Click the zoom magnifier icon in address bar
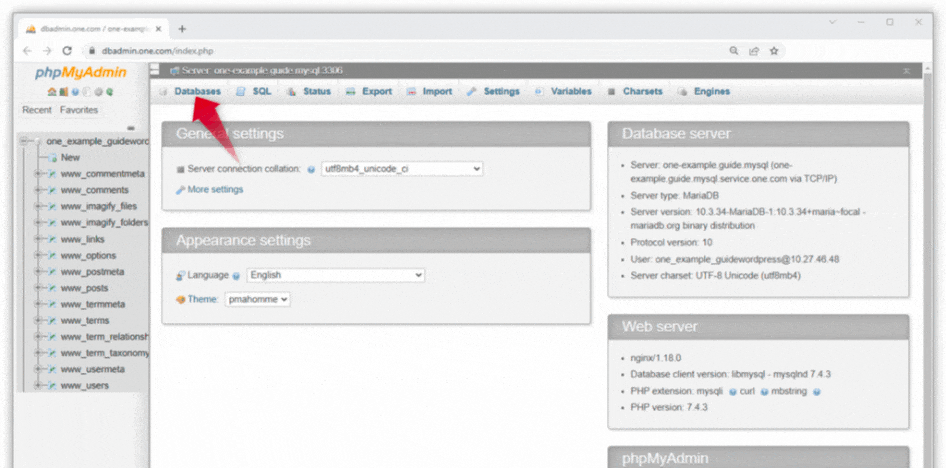946x468 pixels. pyautogui.click(x=734, y=51)
